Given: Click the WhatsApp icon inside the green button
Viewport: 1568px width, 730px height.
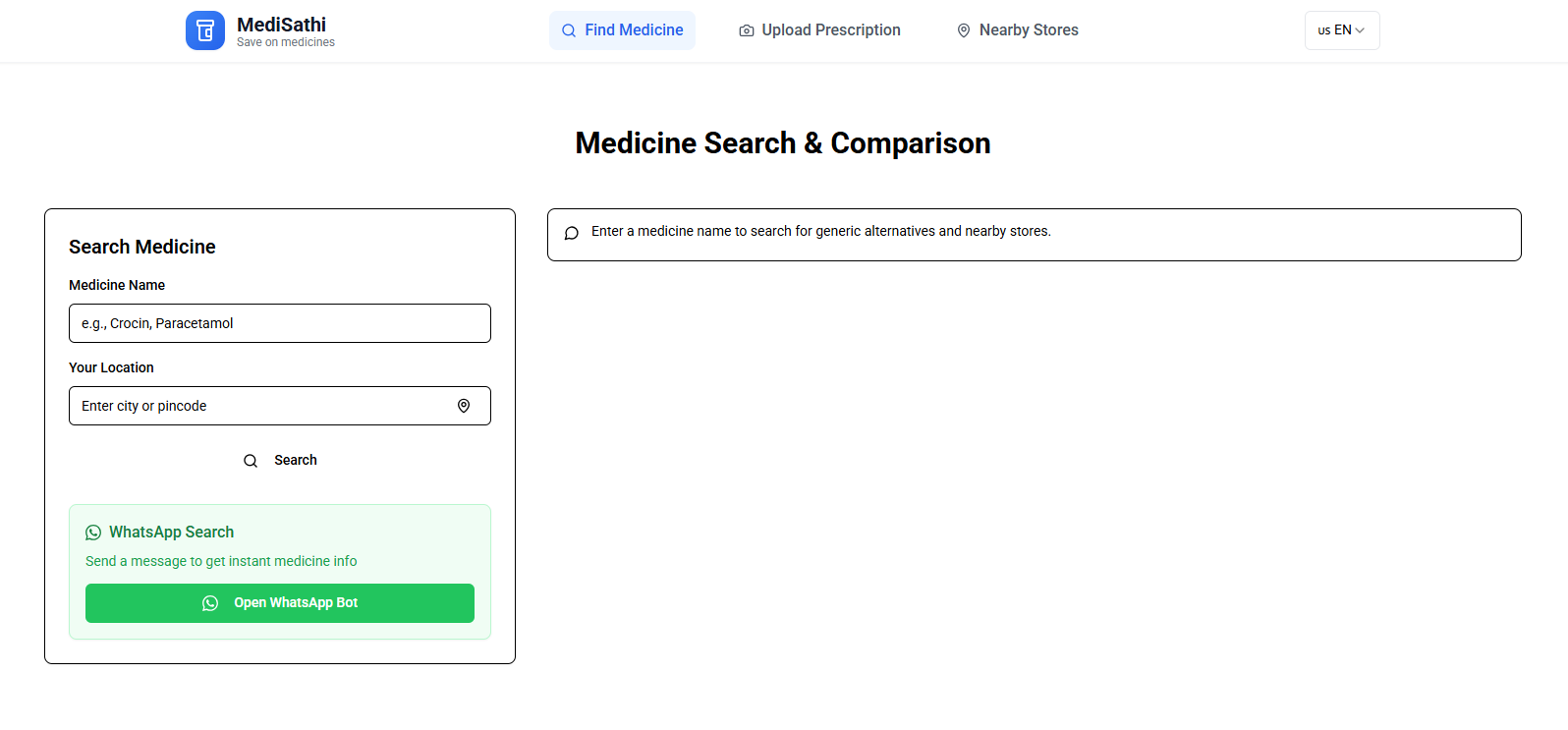Looking at the screenshot, I should pyautogui.click(x=210, y=603).
